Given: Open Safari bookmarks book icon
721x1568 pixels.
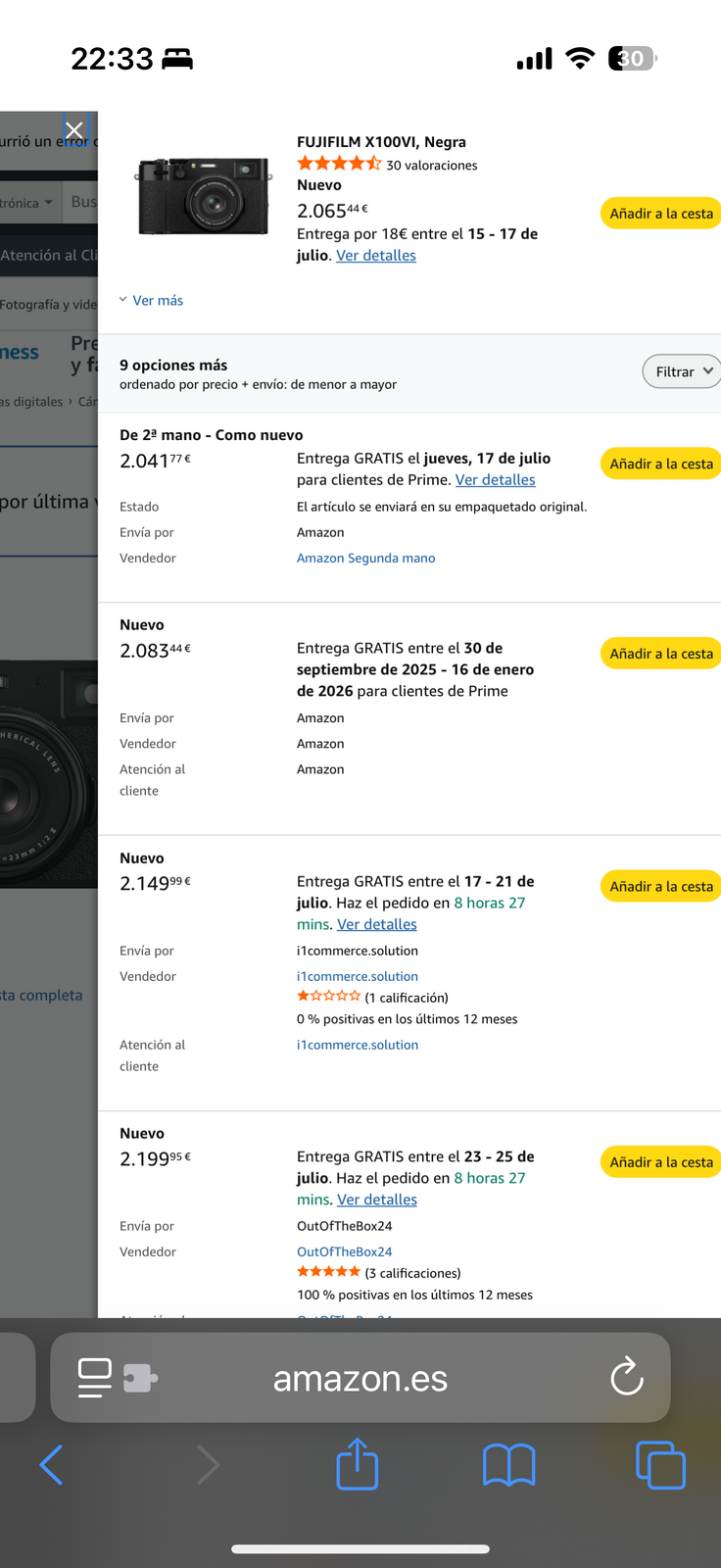Looking at the screenshot, I should [x=508, y=1465].
